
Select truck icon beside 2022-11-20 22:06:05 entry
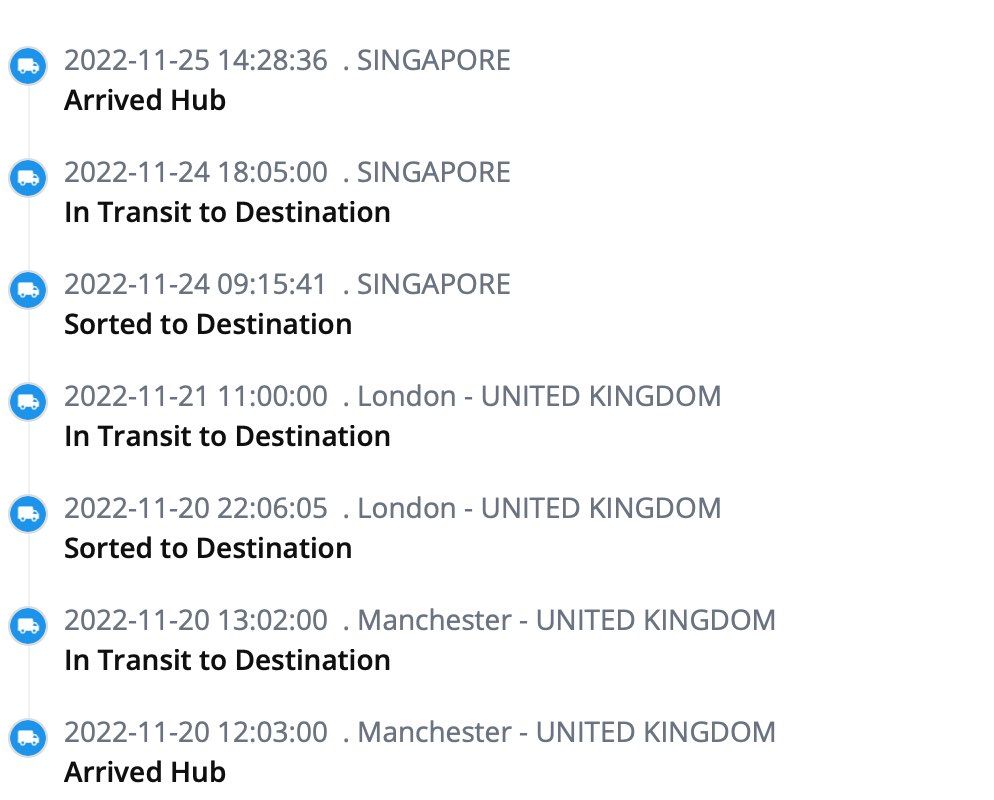(x=28, y=513)
